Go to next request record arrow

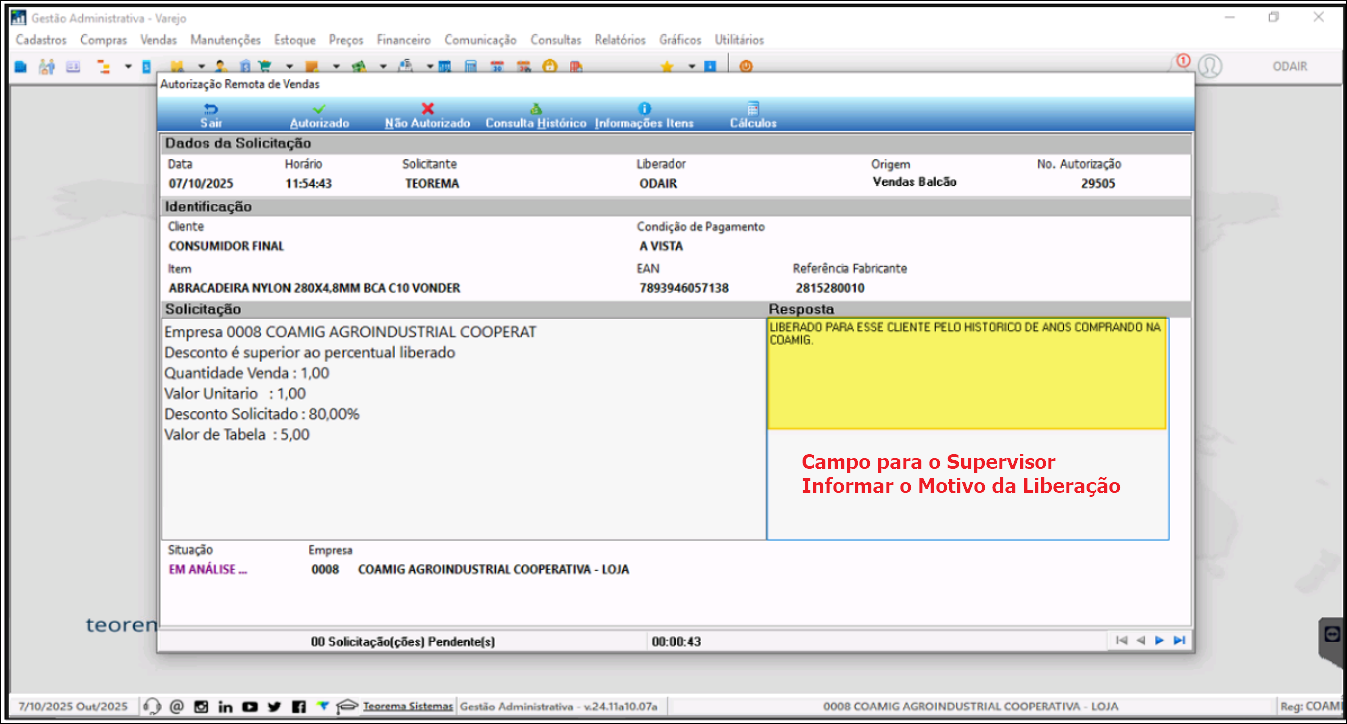[1159, 641]
